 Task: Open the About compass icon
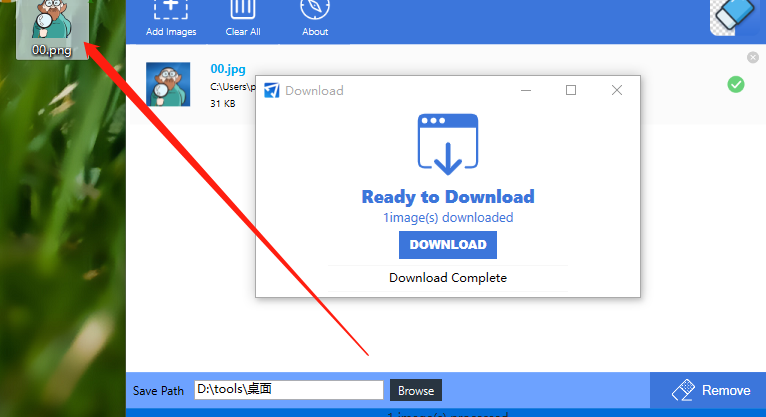pyautogui.click(x=315, y=10)
